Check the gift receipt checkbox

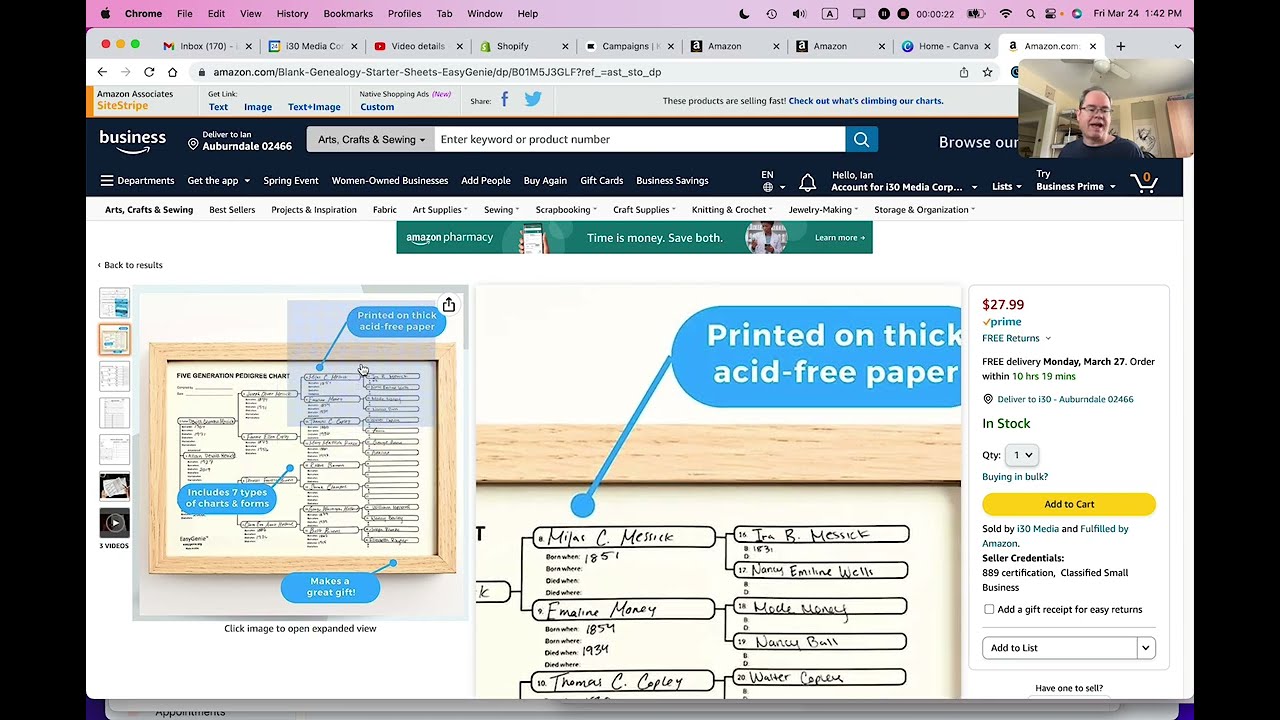(x=989, y=609)
